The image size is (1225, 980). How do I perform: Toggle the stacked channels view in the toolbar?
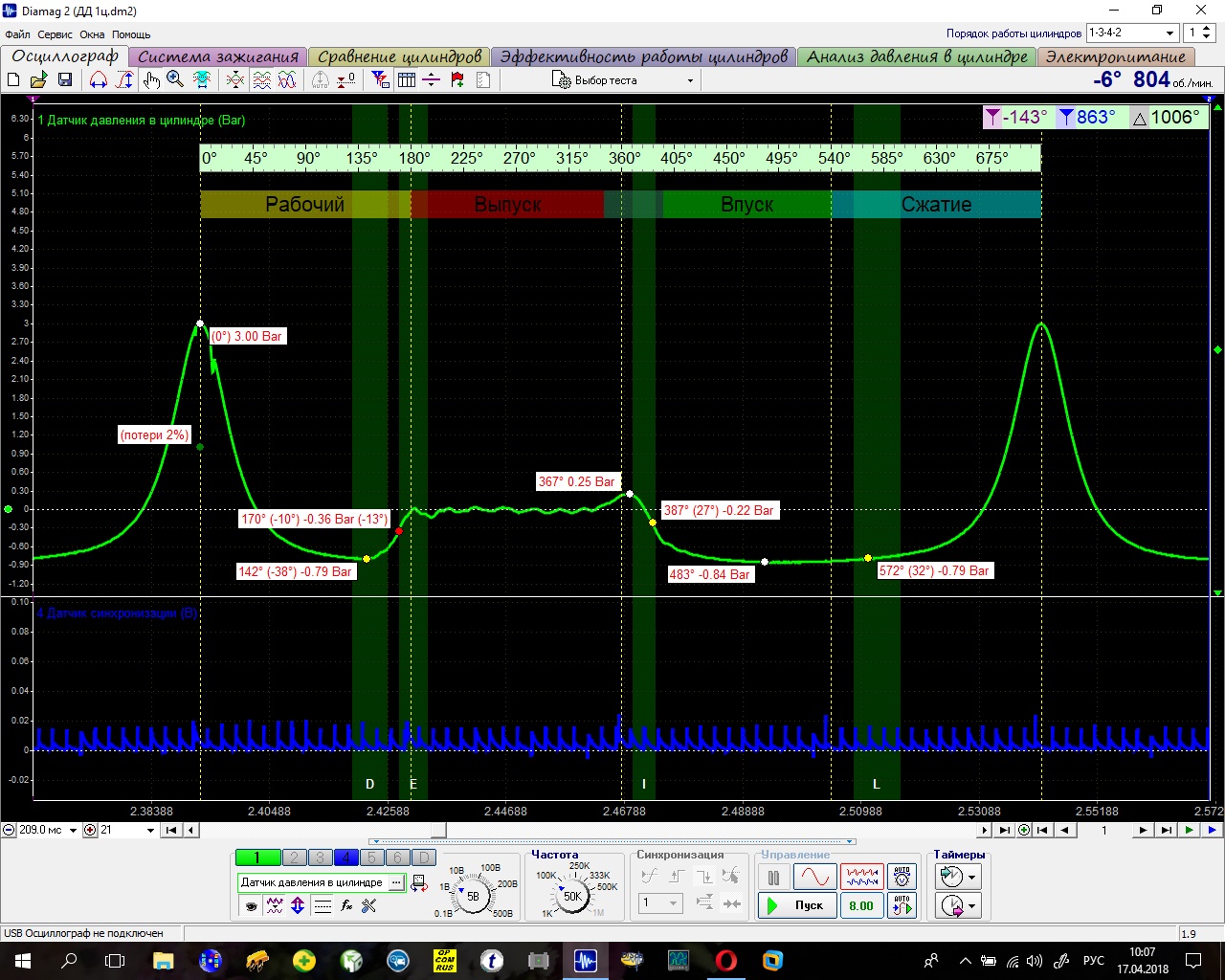(x=261, y=80)
